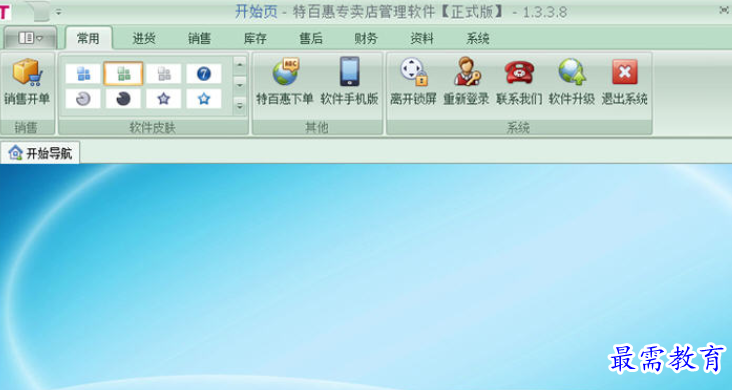The width and height of the screenshot is (732, 390).
Task: Select the gray blocks skin thumbnail
Action: click(x=163, y=74)
